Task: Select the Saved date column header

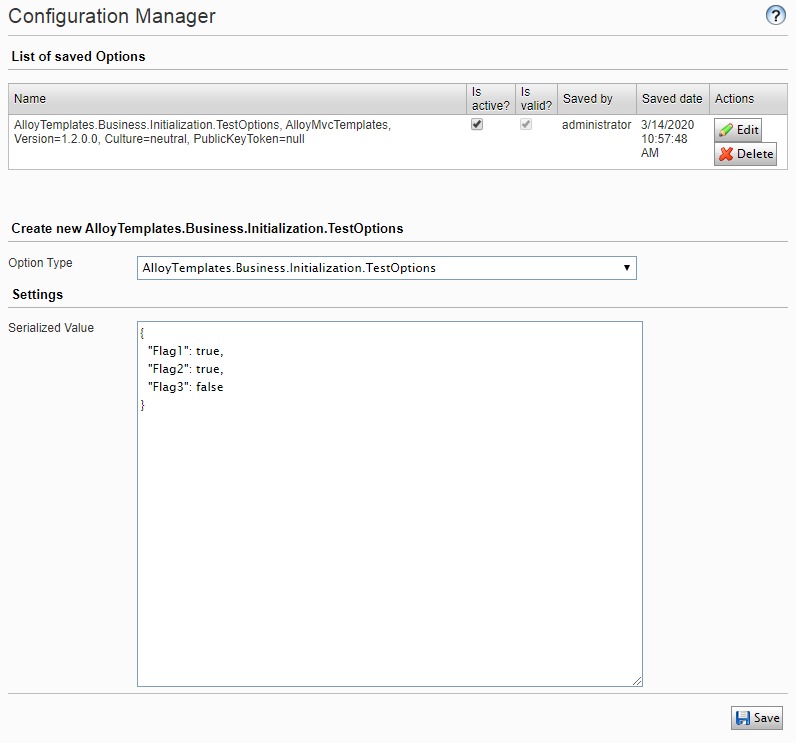Action: [672, 99]
